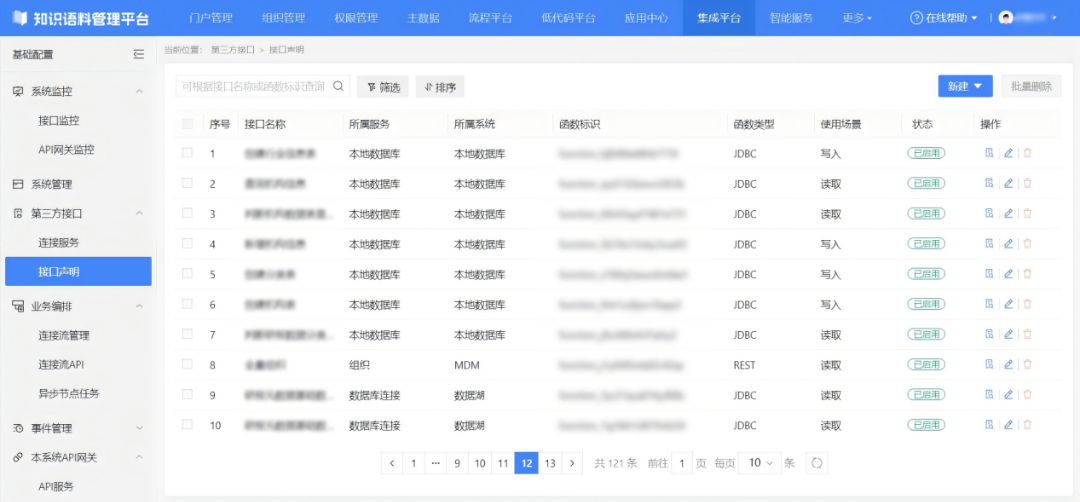Check the box for row 2
The image size is (1080, 502).
click(187, 183)
